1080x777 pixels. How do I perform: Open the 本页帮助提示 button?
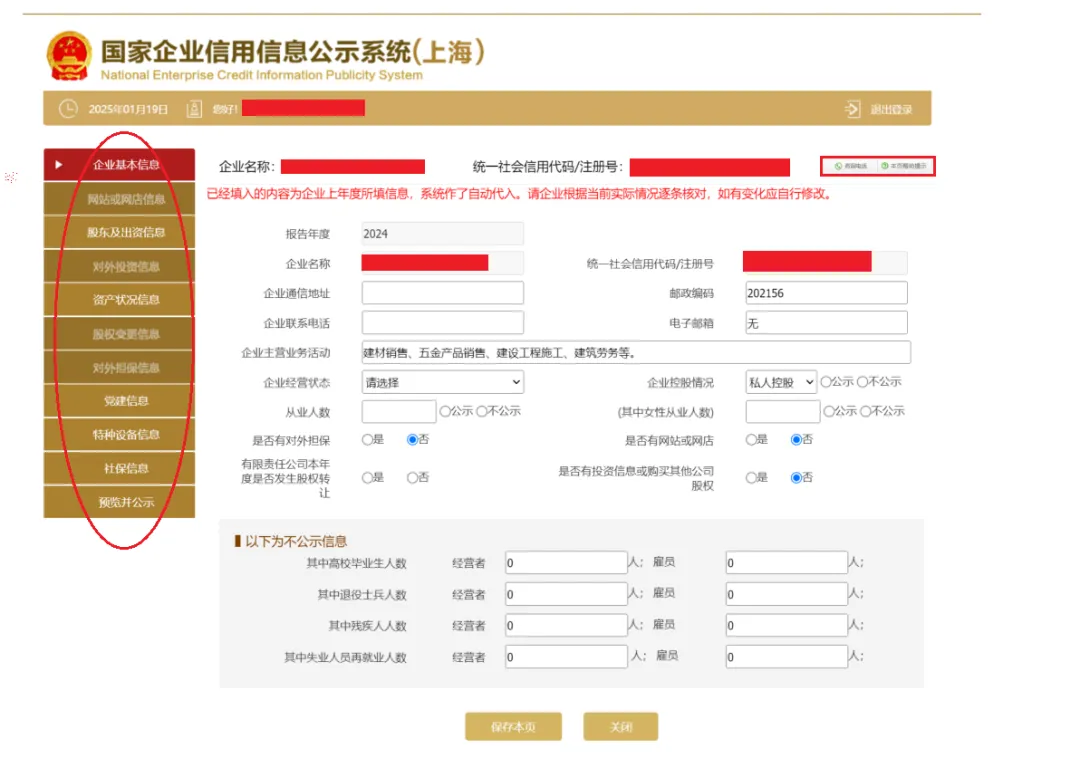point(905,166)
